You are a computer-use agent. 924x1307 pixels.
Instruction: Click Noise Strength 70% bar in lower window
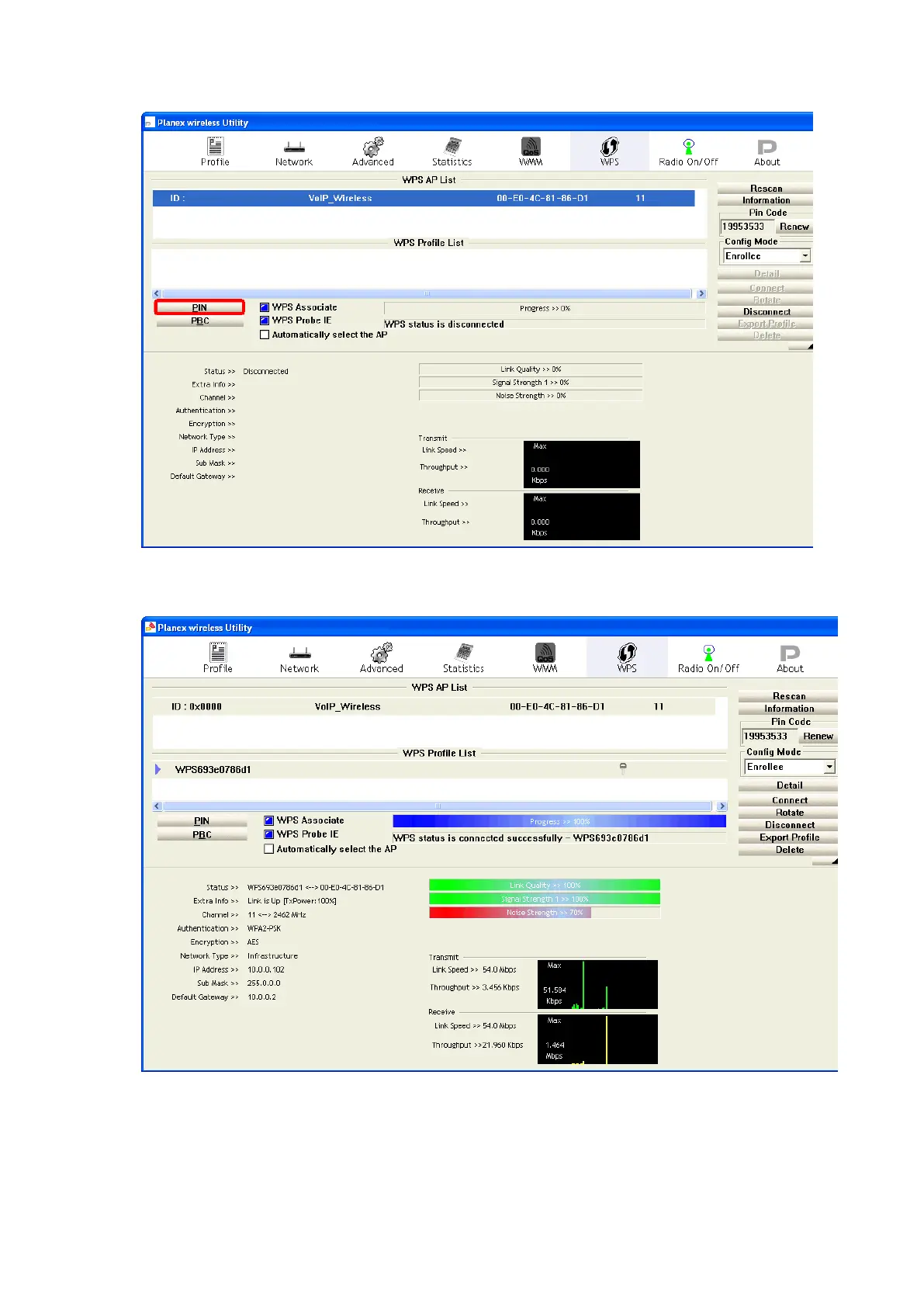coord(545,913)
